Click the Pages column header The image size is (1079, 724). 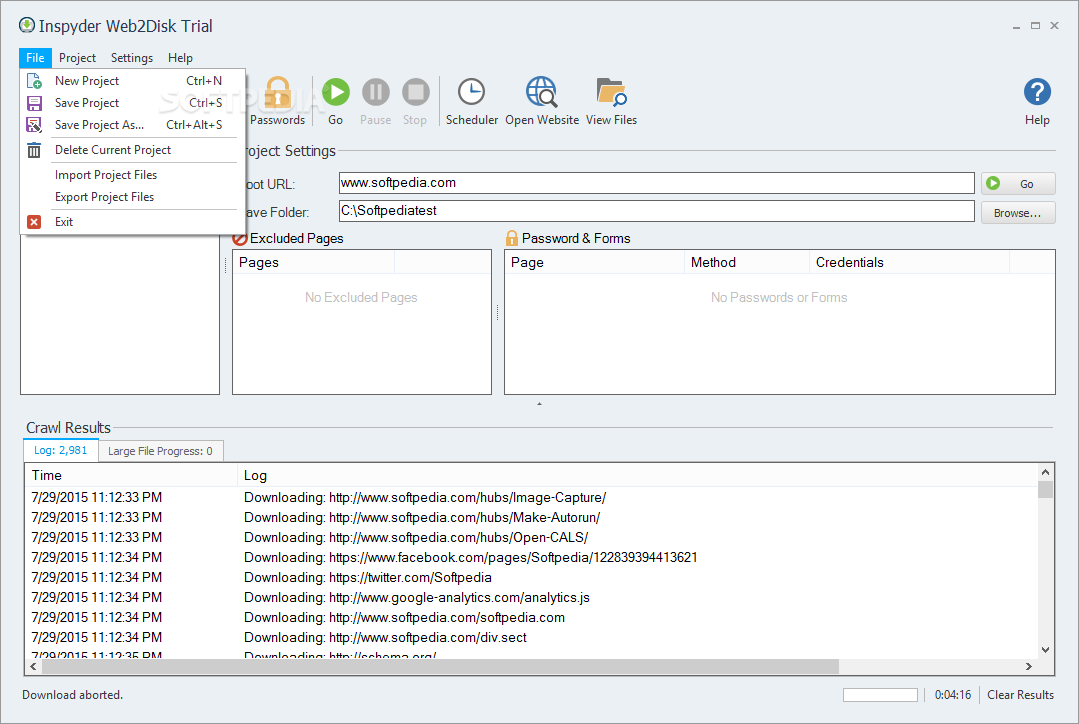[x=314, y=262]
